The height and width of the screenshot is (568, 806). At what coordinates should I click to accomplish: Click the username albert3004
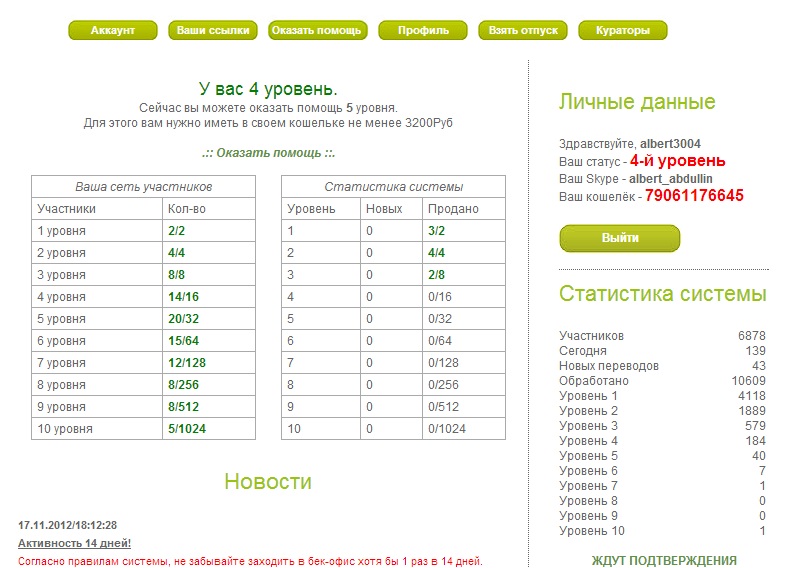coord(670,144)
